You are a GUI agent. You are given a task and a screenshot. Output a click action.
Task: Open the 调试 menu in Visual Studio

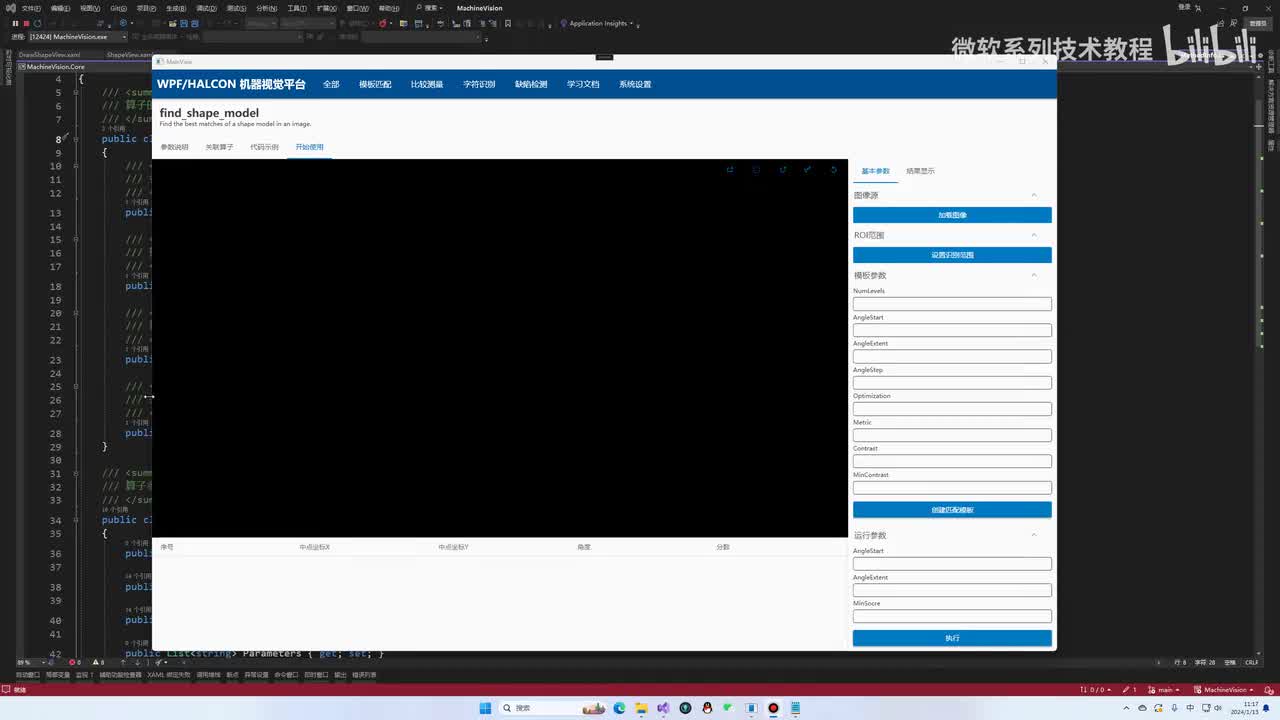click(207, 8)
